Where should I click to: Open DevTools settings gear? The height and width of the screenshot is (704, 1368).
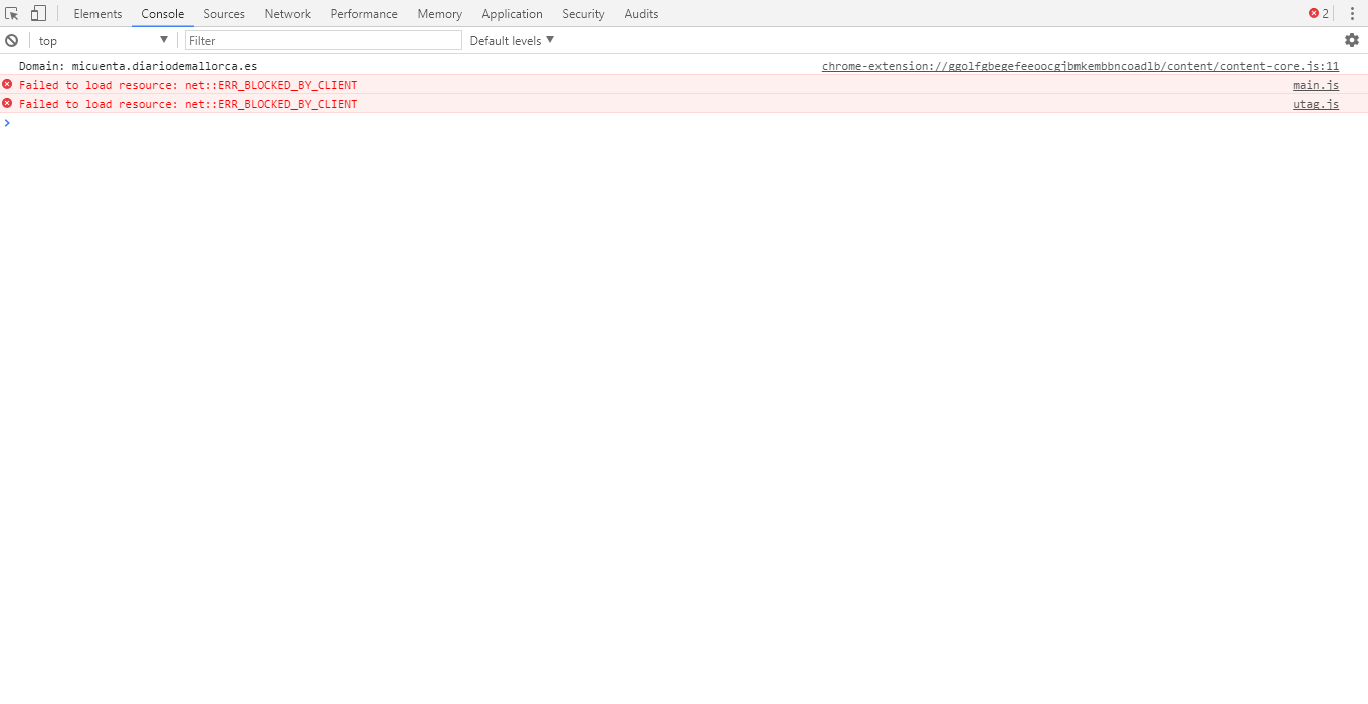pyautogui.click(x=1352, y=40)
